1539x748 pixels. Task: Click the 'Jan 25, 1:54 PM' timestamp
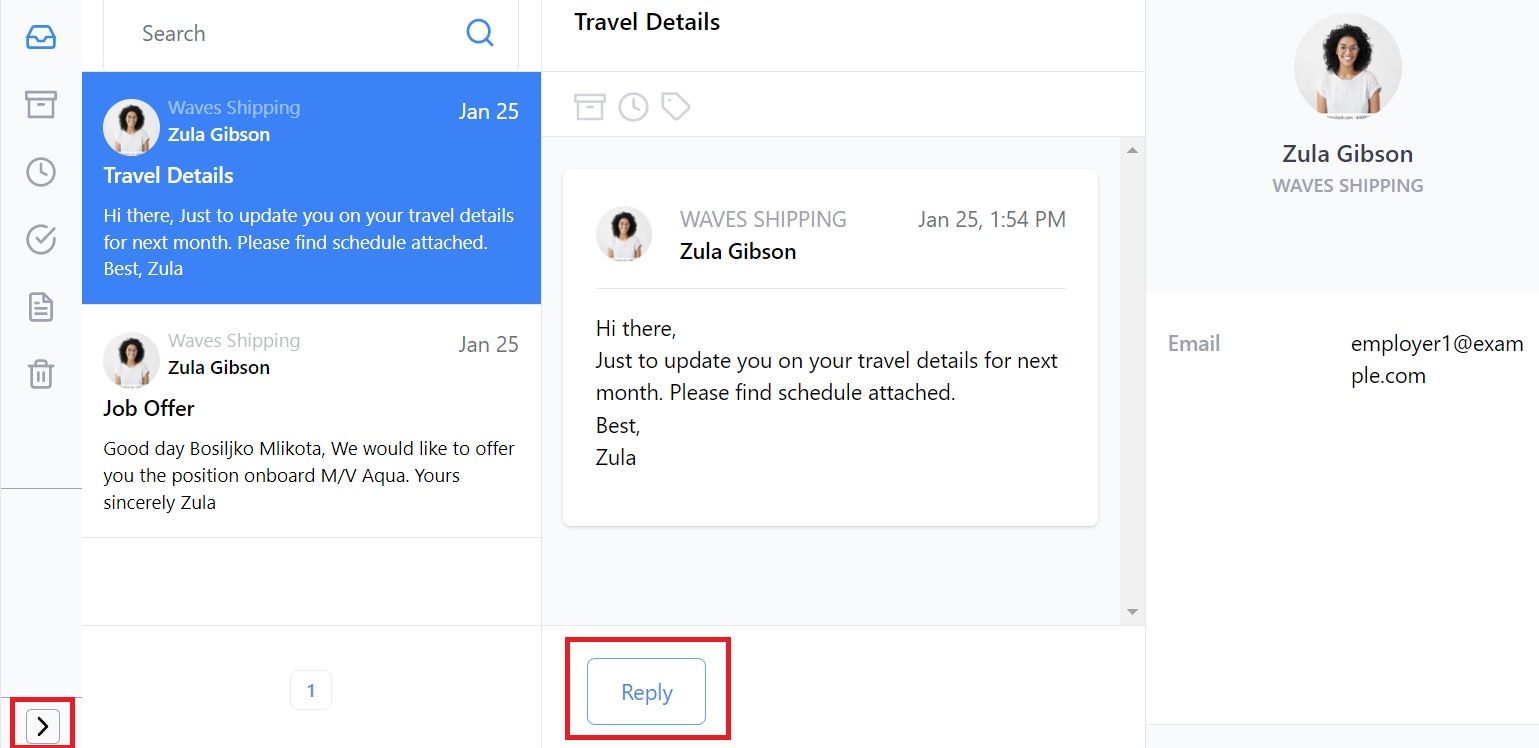992,219
